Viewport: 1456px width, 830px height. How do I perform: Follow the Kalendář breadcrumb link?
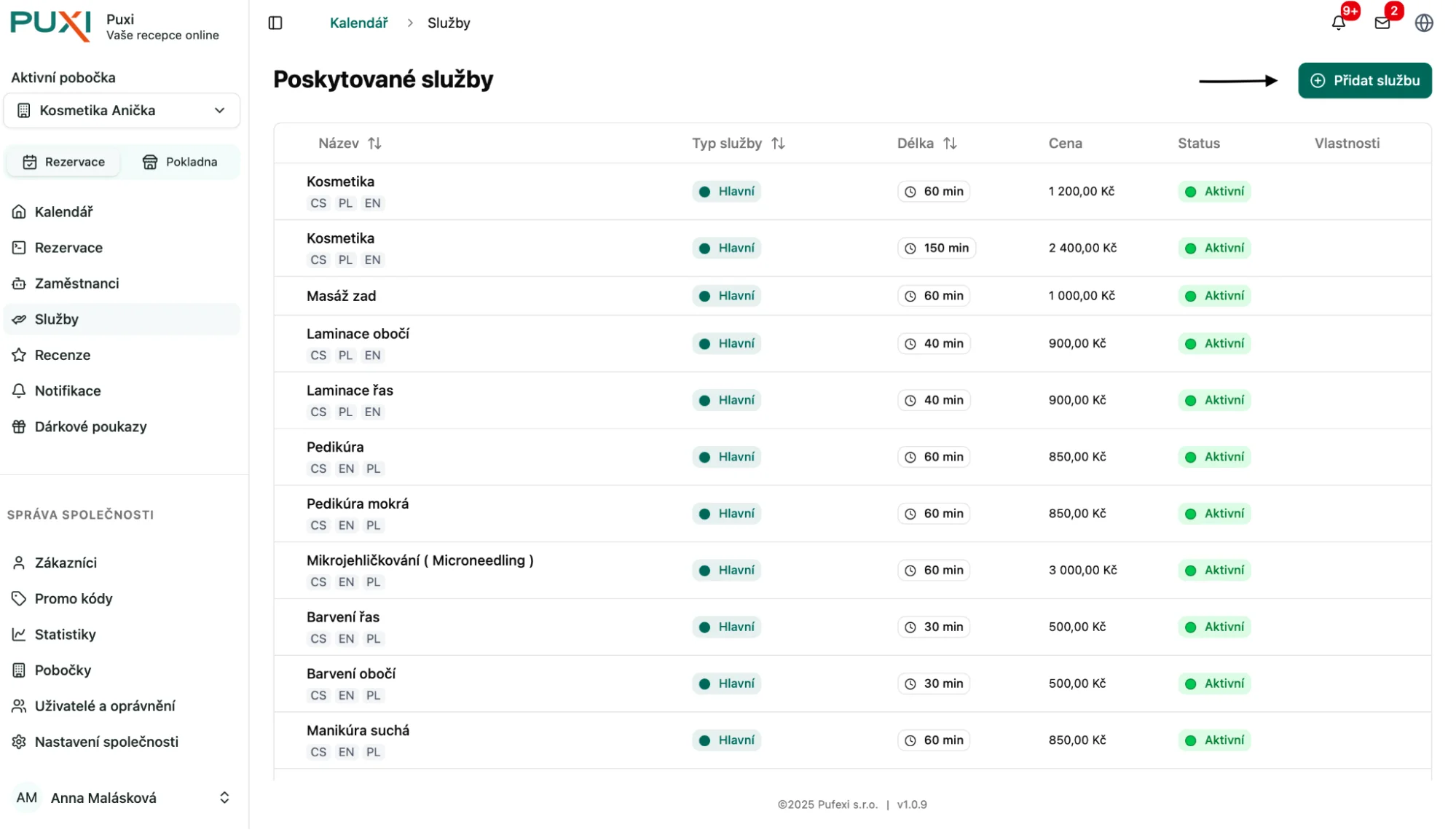pyautogui.click(x=358, y=23)
